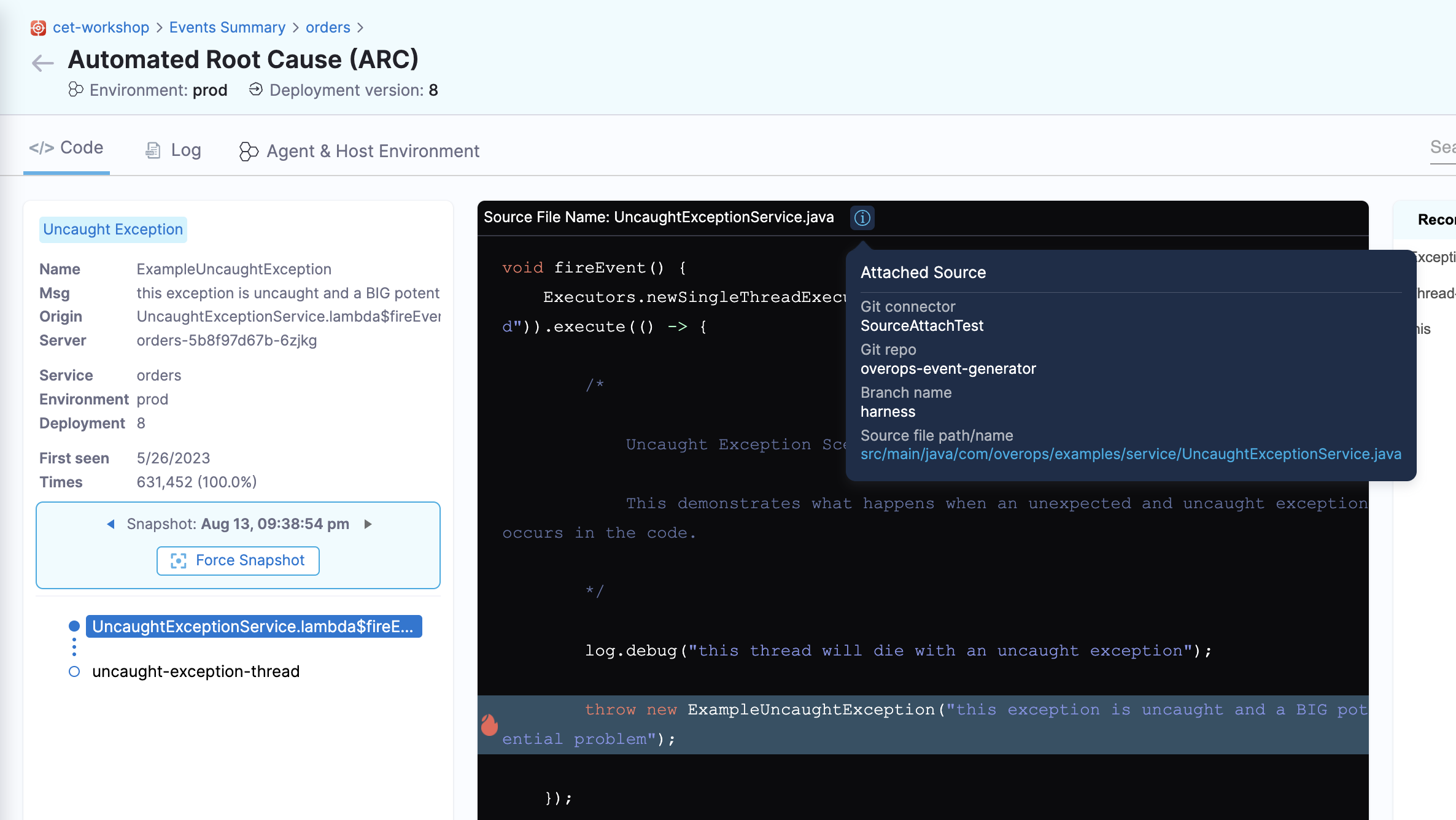This screenshot has height=820, width=1456.
Task: Click the hexagon icon before Environment: prod
Action: (76, 90)
